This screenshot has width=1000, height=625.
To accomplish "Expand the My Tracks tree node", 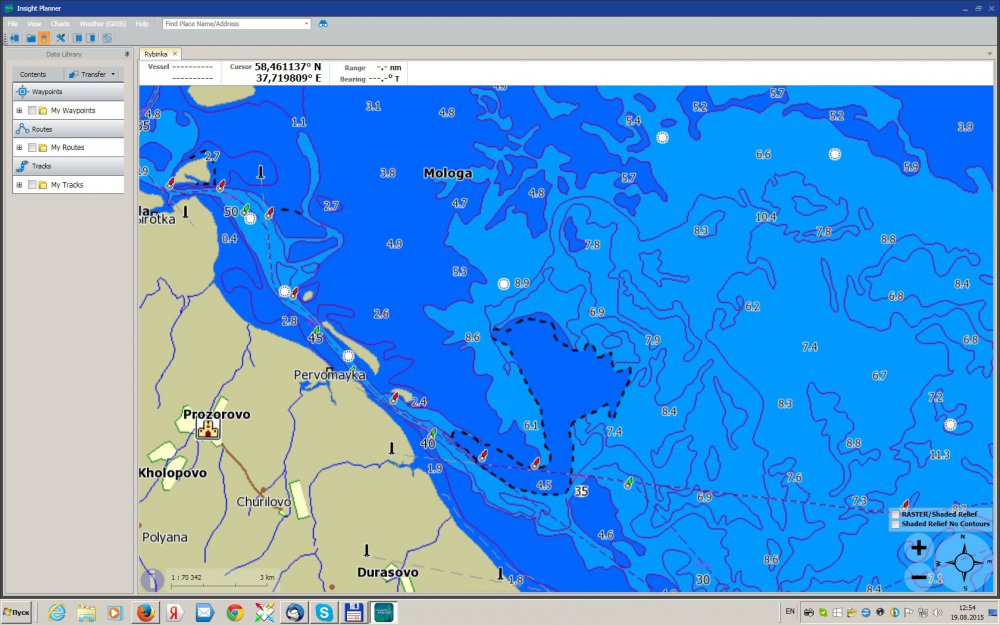I will tap(19, 185).
